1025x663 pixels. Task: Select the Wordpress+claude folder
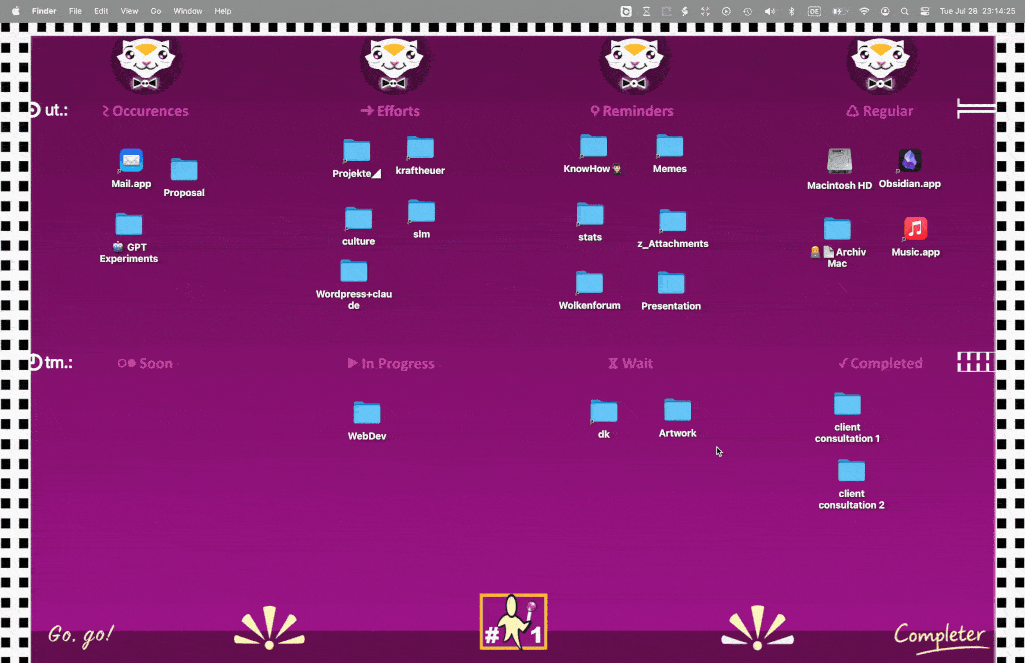[354, 271]
